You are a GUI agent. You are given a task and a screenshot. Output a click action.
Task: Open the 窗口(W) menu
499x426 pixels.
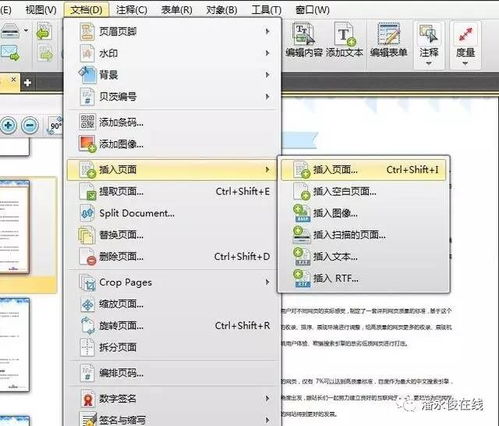(x=312, y=10)
